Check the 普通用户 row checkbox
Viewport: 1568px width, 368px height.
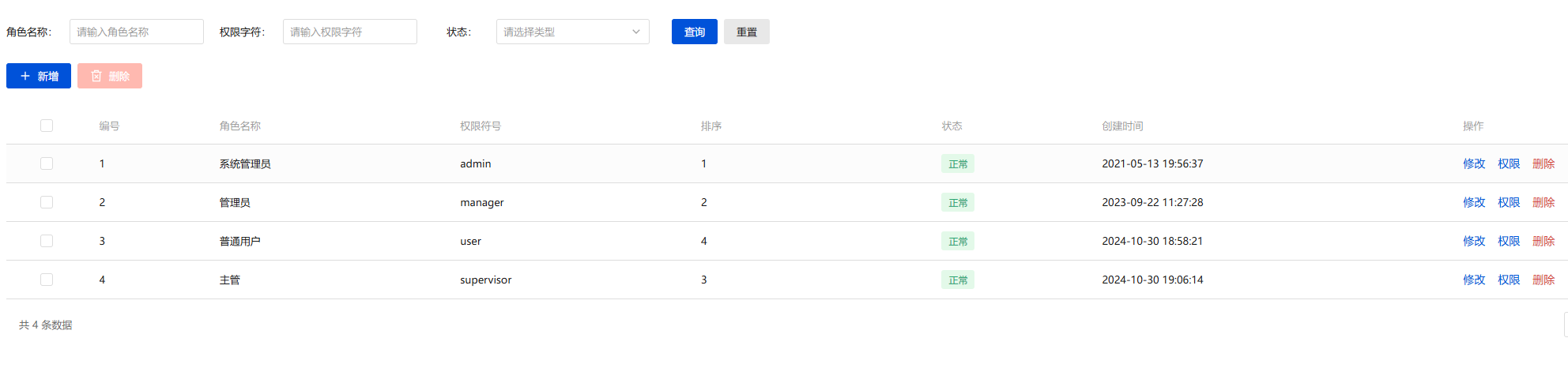pyautogui.click(x=47, y=241)
